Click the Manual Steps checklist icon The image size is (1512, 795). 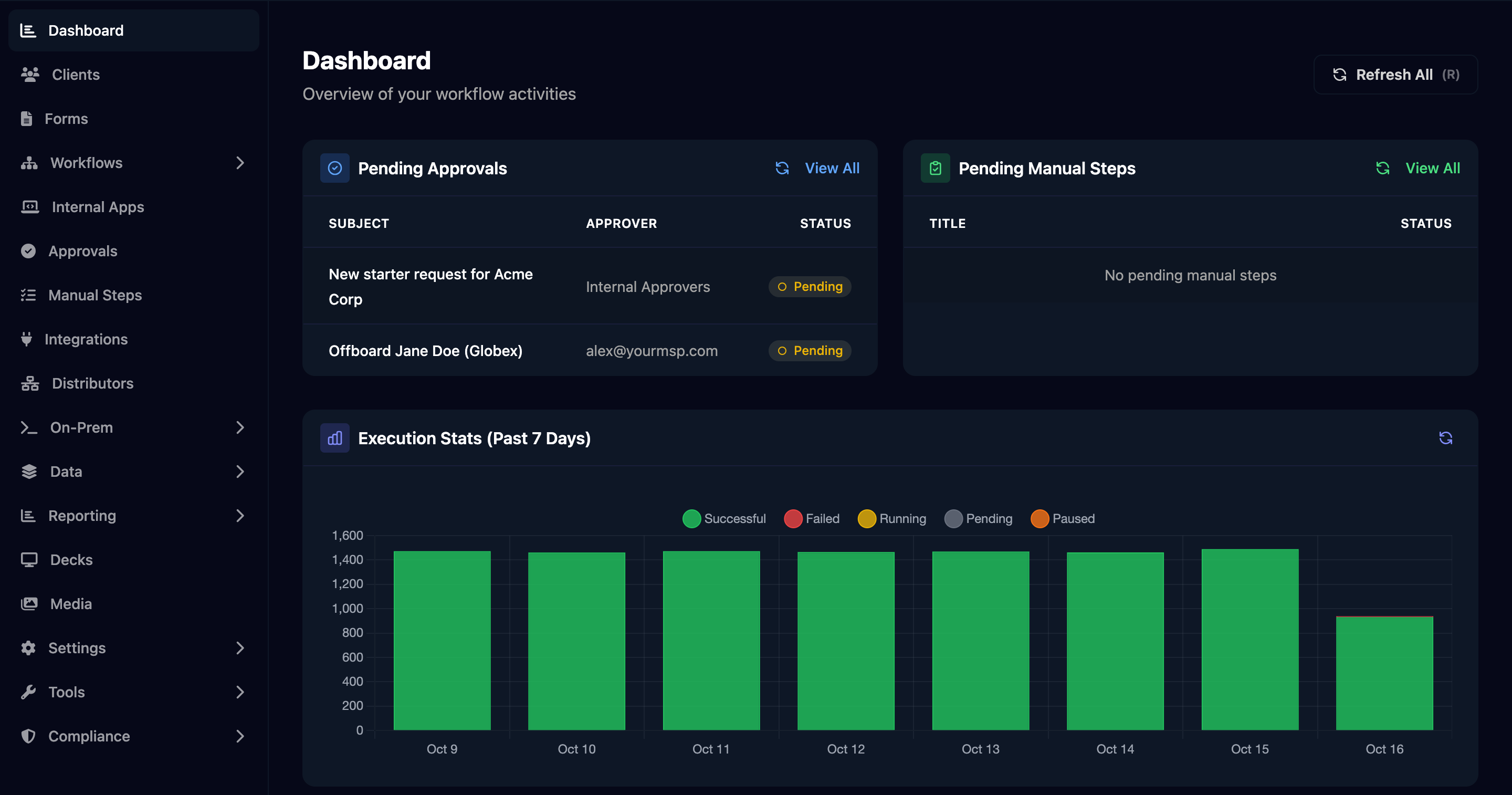[28, 295]
